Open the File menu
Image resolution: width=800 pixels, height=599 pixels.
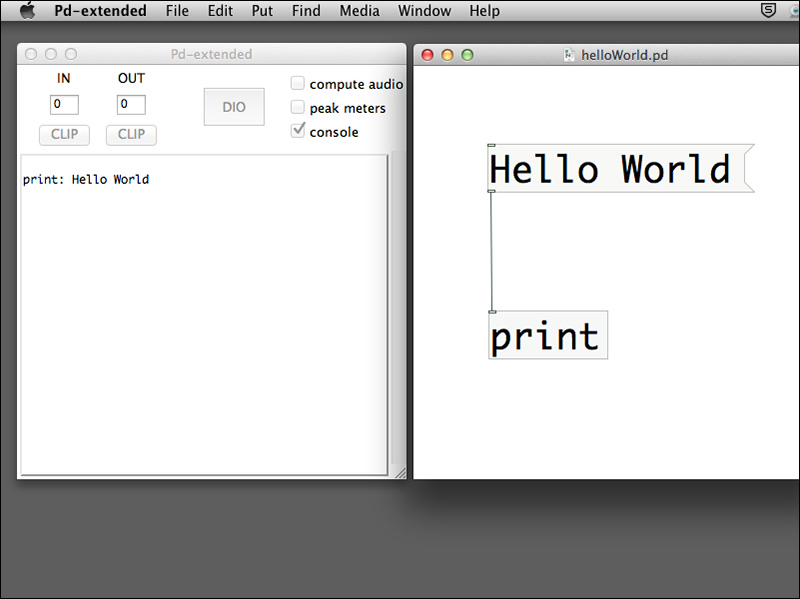click(177, 11)
